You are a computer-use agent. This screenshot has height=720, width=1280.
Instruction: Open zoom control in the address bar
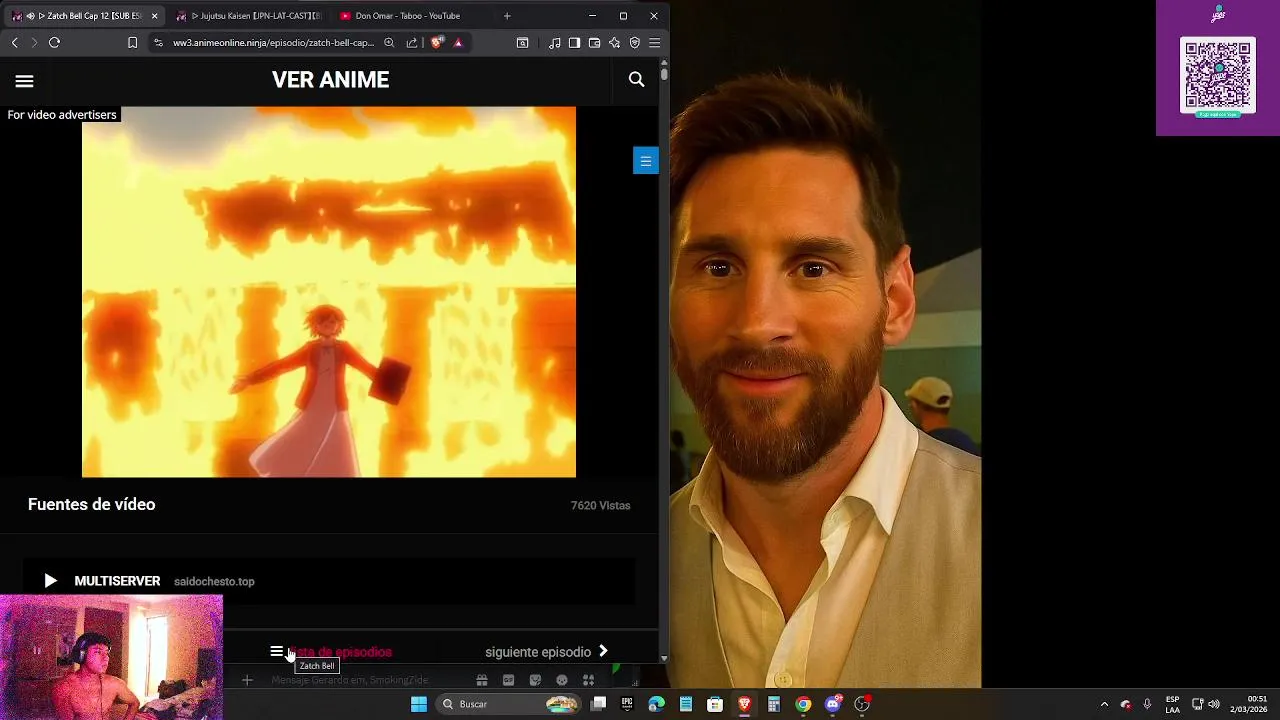[x=389, y=43]
